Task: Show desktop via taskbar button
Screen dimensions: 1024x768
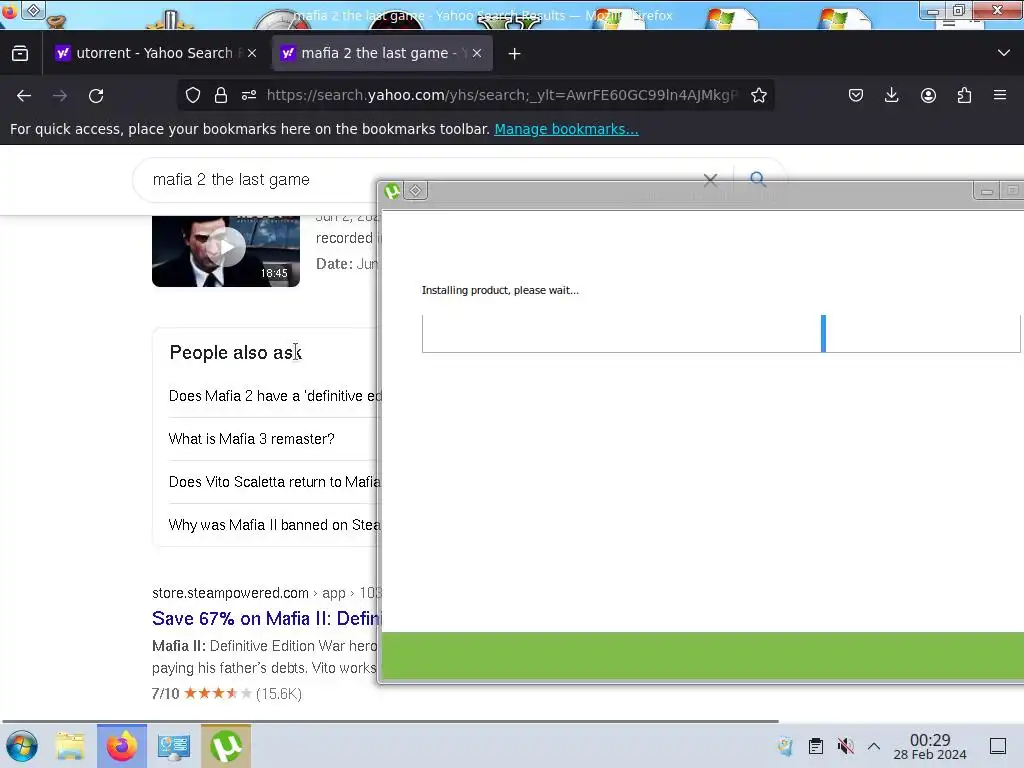Action: [998, 746]
